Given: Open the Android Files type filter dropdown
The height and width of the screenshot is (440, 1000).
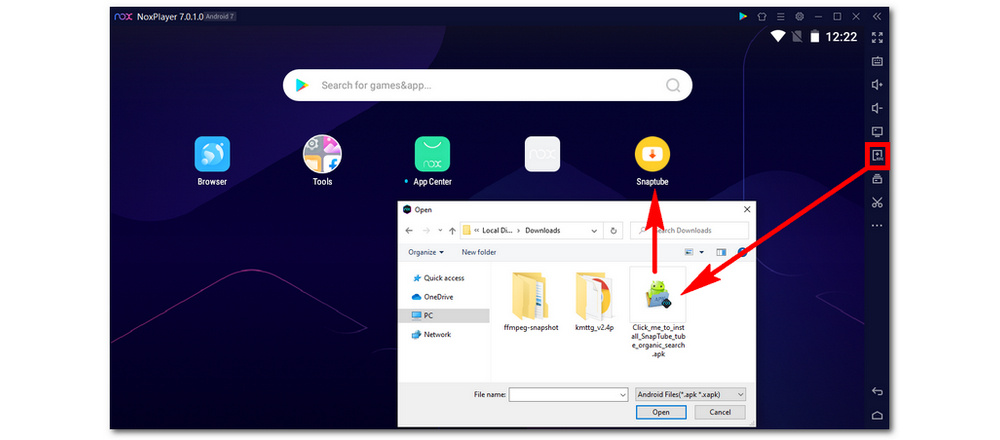Looking at the screenshot, I should [691, 395].
